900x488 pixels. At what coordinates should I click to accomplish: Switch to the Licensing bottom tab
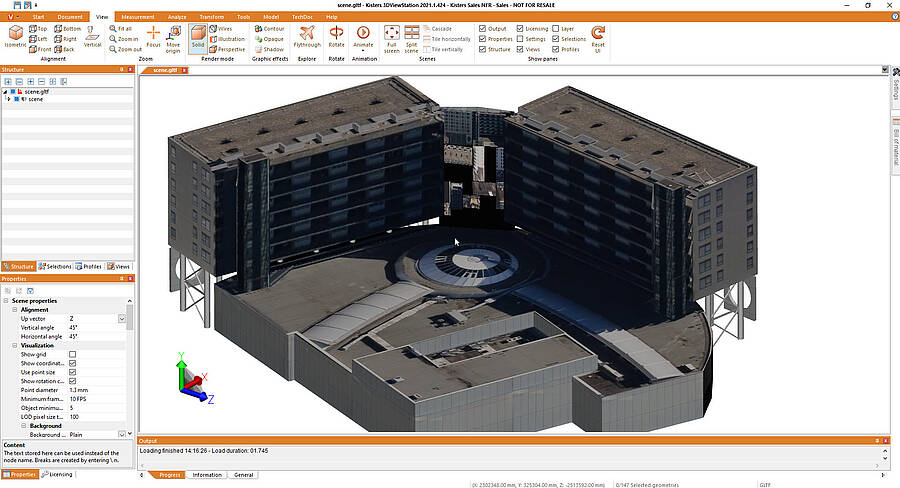(57, 474)
